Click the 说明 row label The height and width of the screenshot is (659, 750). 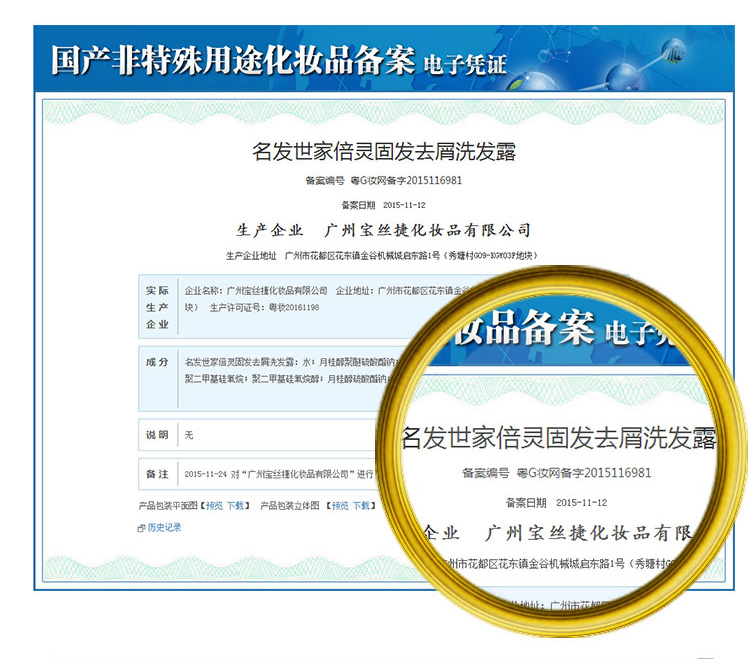click(158, 435)
